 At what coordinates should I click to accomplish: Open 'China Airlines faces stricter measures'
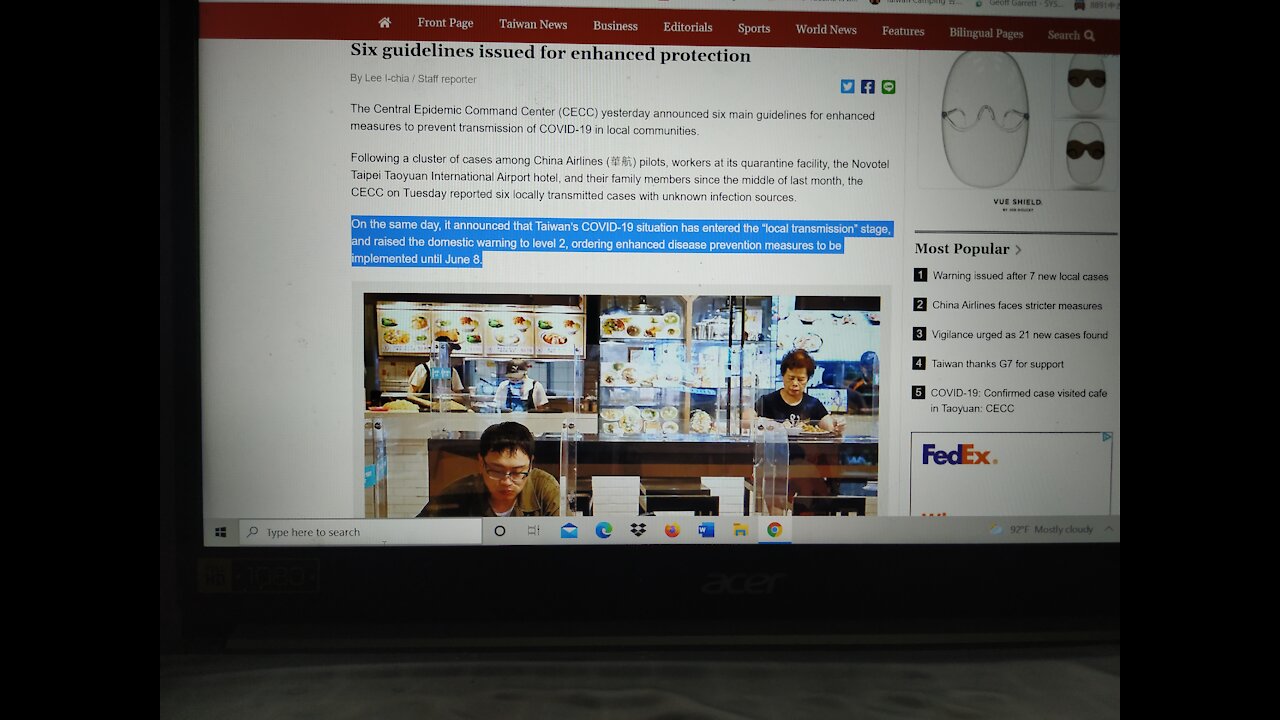click(1017, 305)
